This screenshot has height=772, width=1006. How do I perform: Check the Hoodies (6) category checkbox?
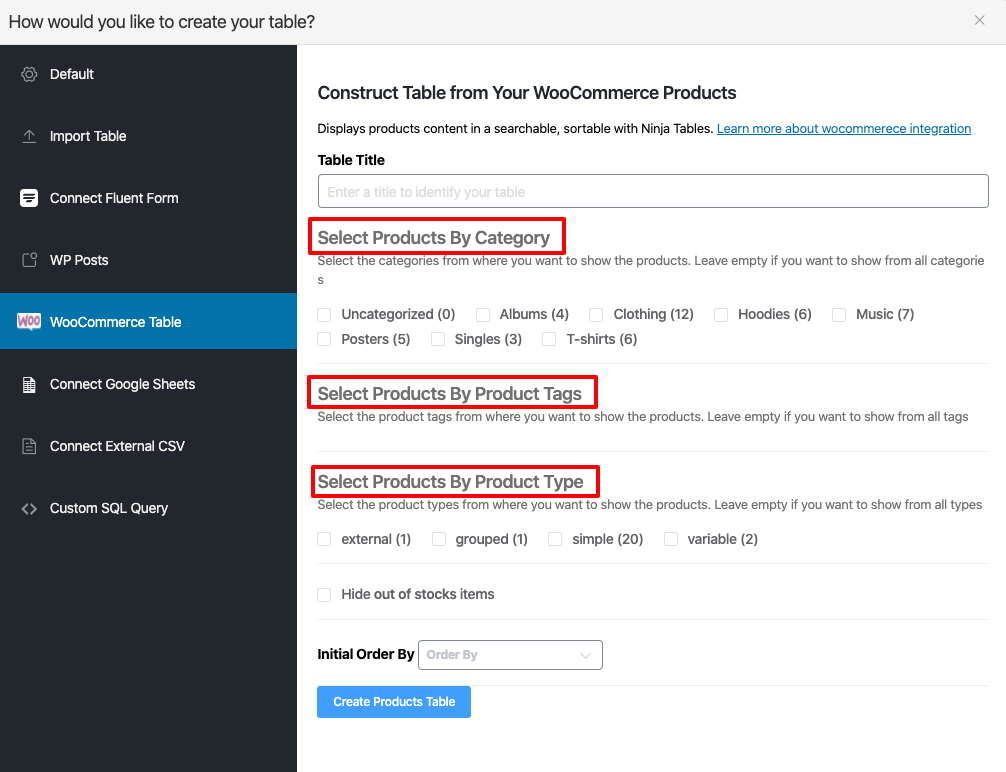[721, 314]
